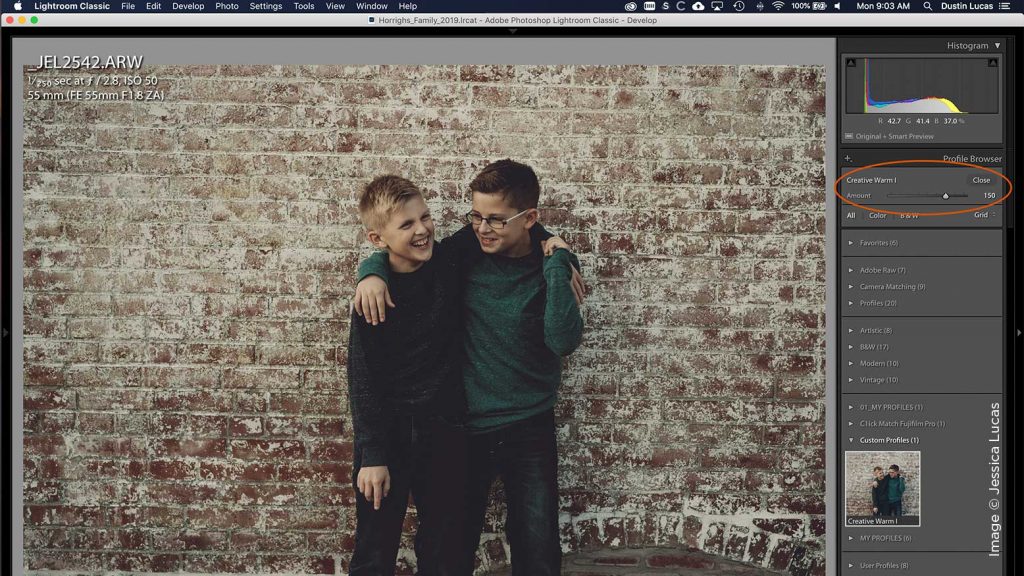
Task: Toggle the shadow clipping indicator on the histogram
Action: (850, 60)
